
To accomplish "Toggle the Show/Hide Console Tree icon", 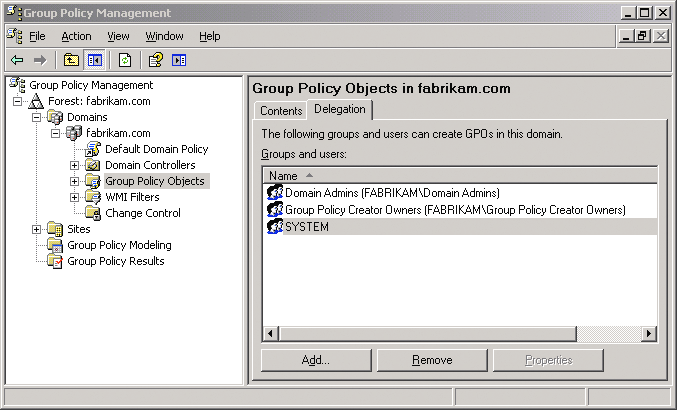I will pos(95,60).
